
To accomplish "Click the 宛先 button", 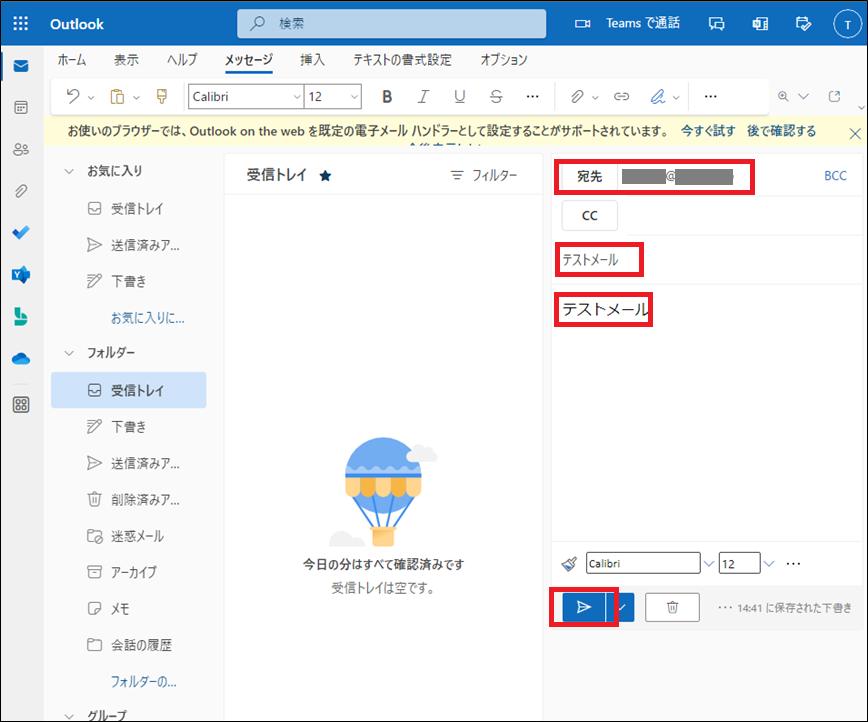I will pyautogui.click(x=590, y=177).
